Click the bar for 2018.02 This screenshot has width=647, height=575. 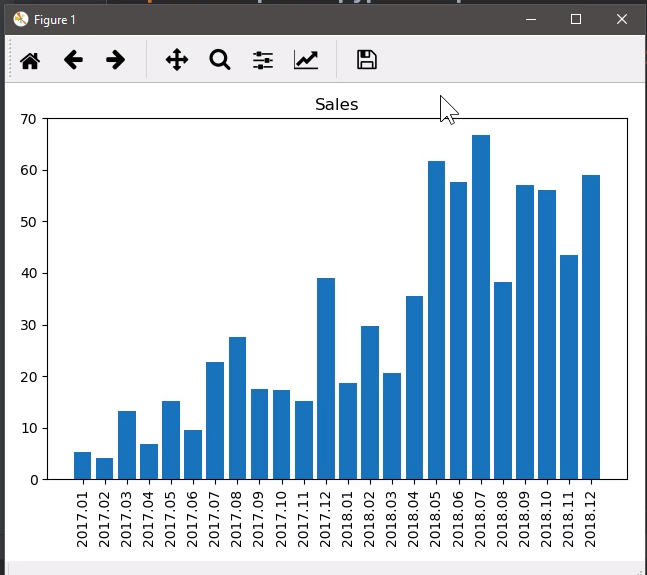(370, 403)
